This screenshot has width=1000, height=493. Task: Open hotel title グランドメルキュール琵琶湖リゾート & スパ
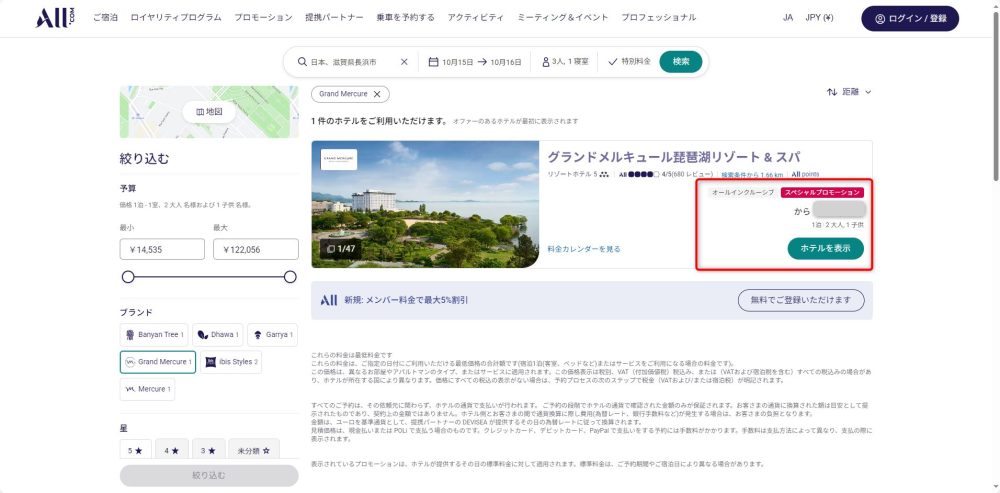pyautogui.click(x=673, y=158)
